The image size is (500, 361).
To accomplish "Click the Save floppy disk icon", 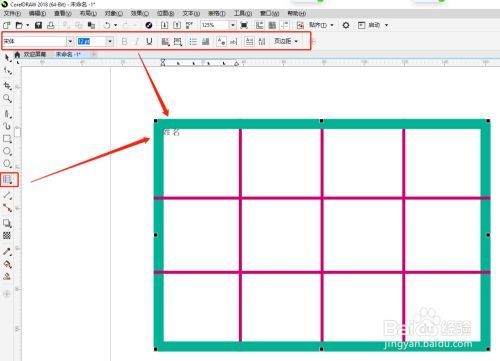I will pyautogui.click(x=38, y=25).
